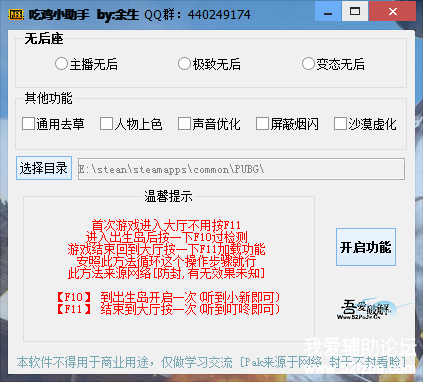Viewport: 423px width, 382px height.
Task: Click the PUBG directory path field
Action: tap(241, 169)
